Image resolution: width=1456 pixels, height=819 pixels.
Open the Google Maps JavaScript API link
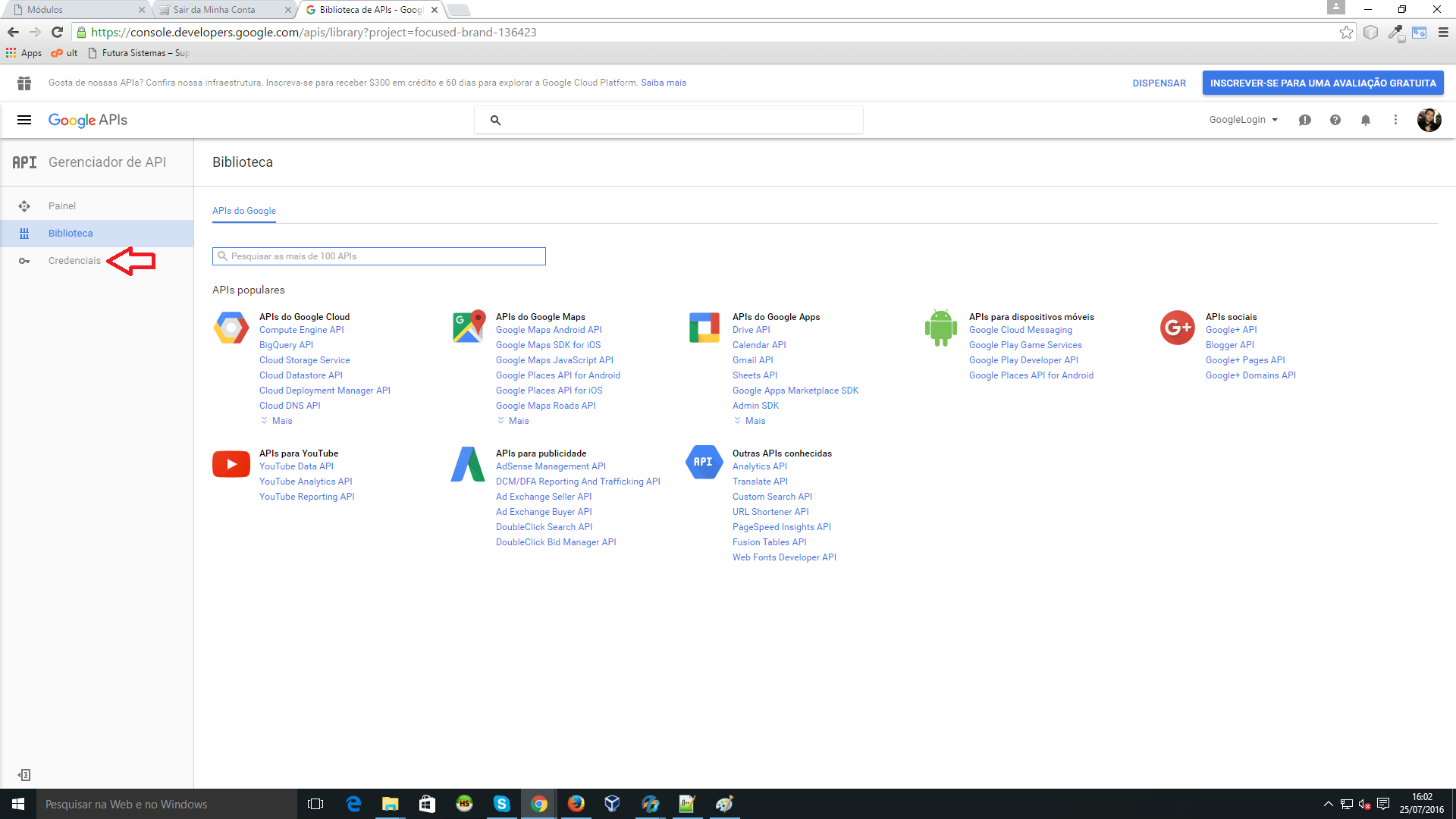click(x=554, y=360)
